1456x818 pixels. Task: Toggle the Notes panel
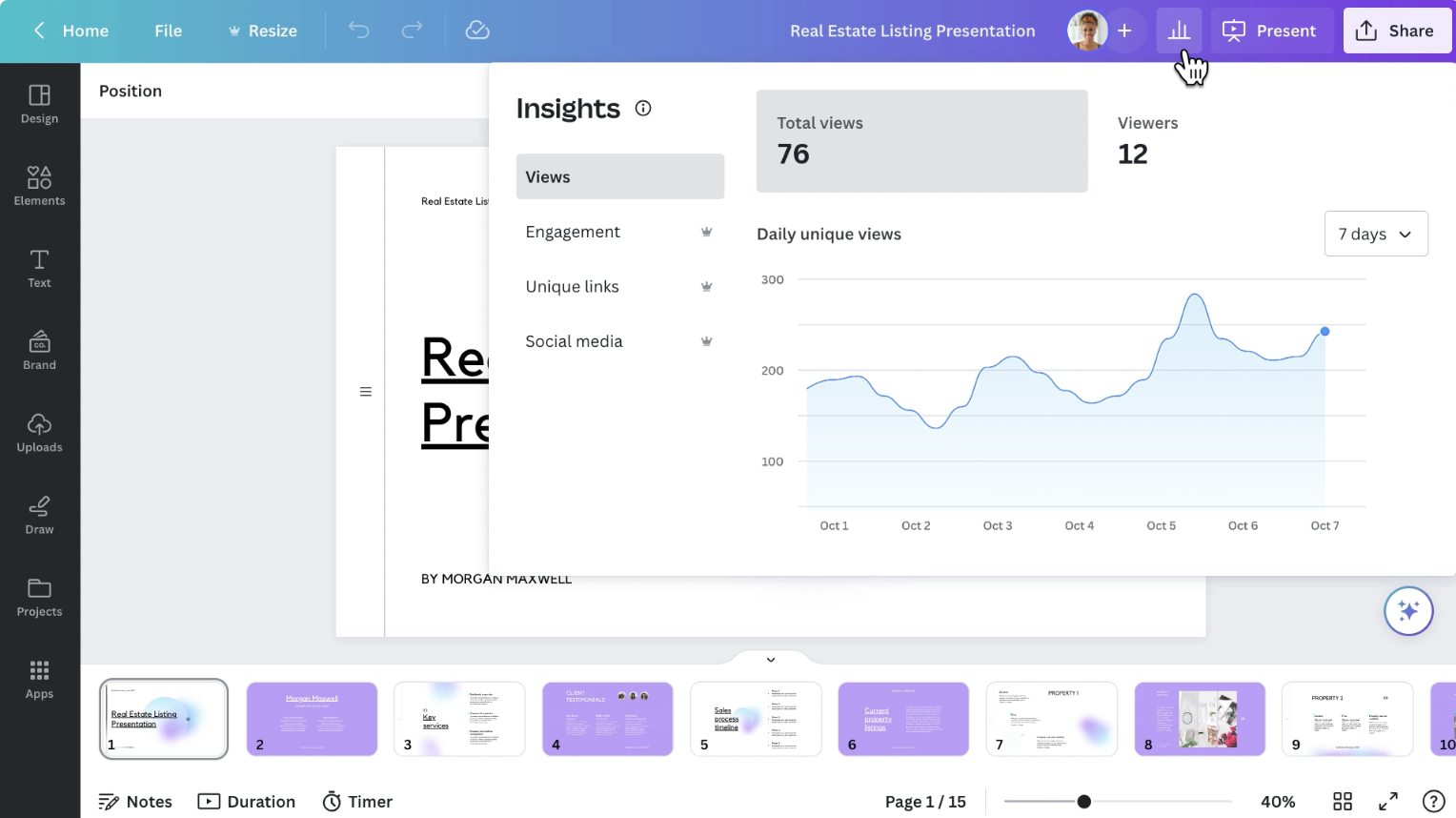pos(135,802)
